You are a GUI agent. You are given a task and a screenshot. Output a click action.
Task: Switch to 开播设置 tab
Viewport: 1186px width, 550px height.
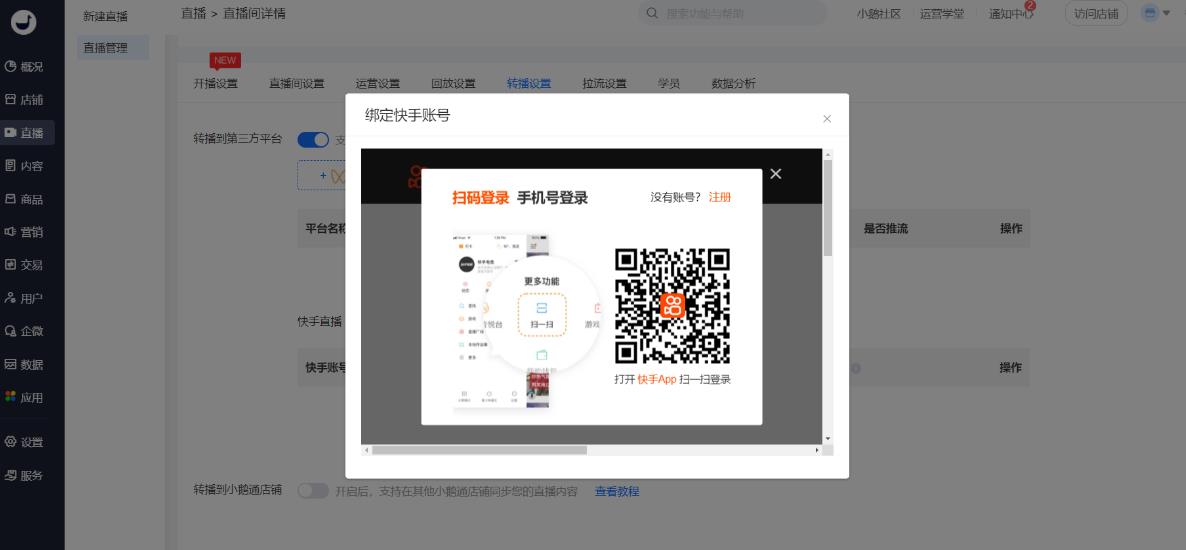216,84
